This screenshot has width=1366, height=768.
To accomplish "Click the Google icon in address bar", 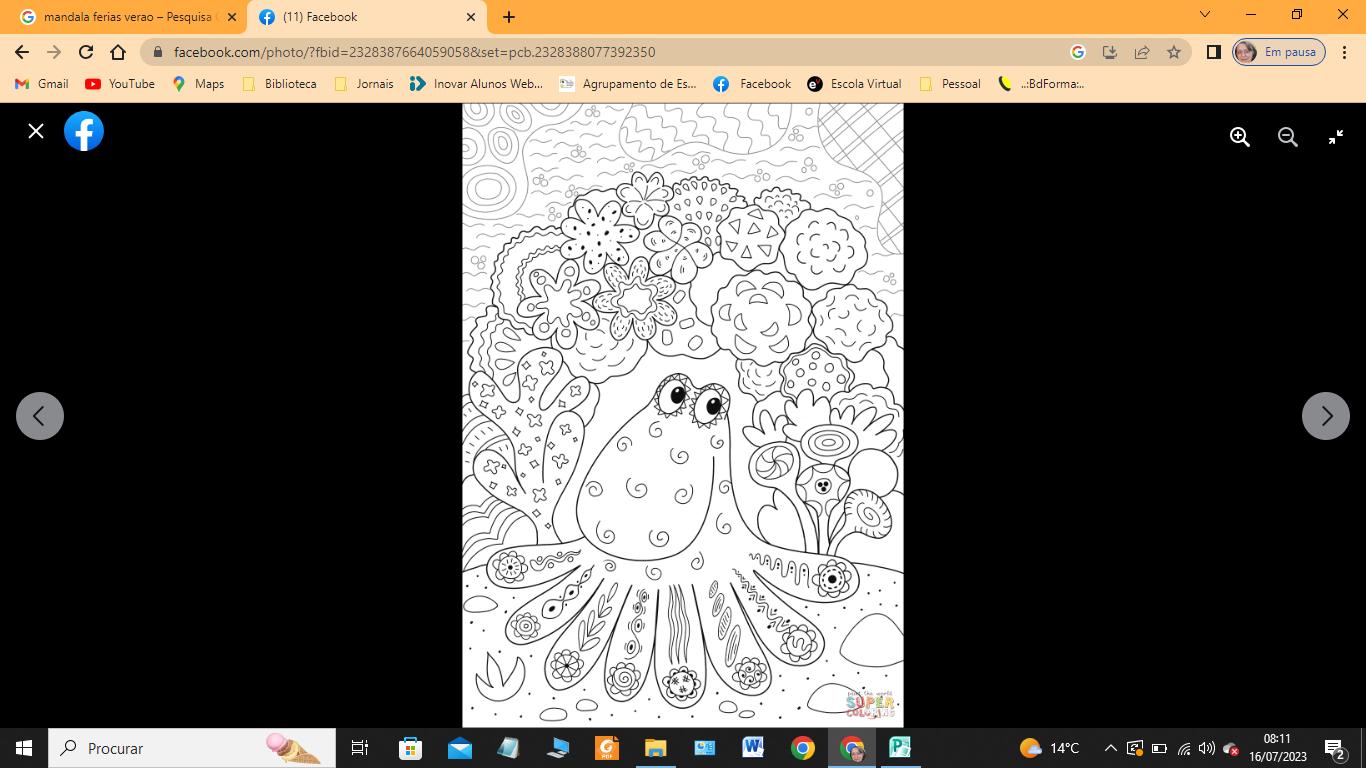I will 1078,52.
